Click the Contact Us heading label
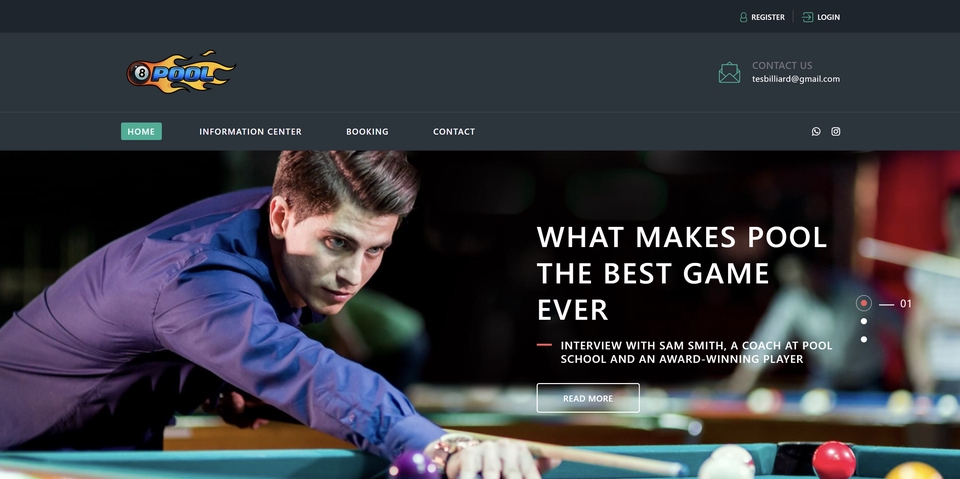This screenshot has width=960, height=479. tap(782, 66)
